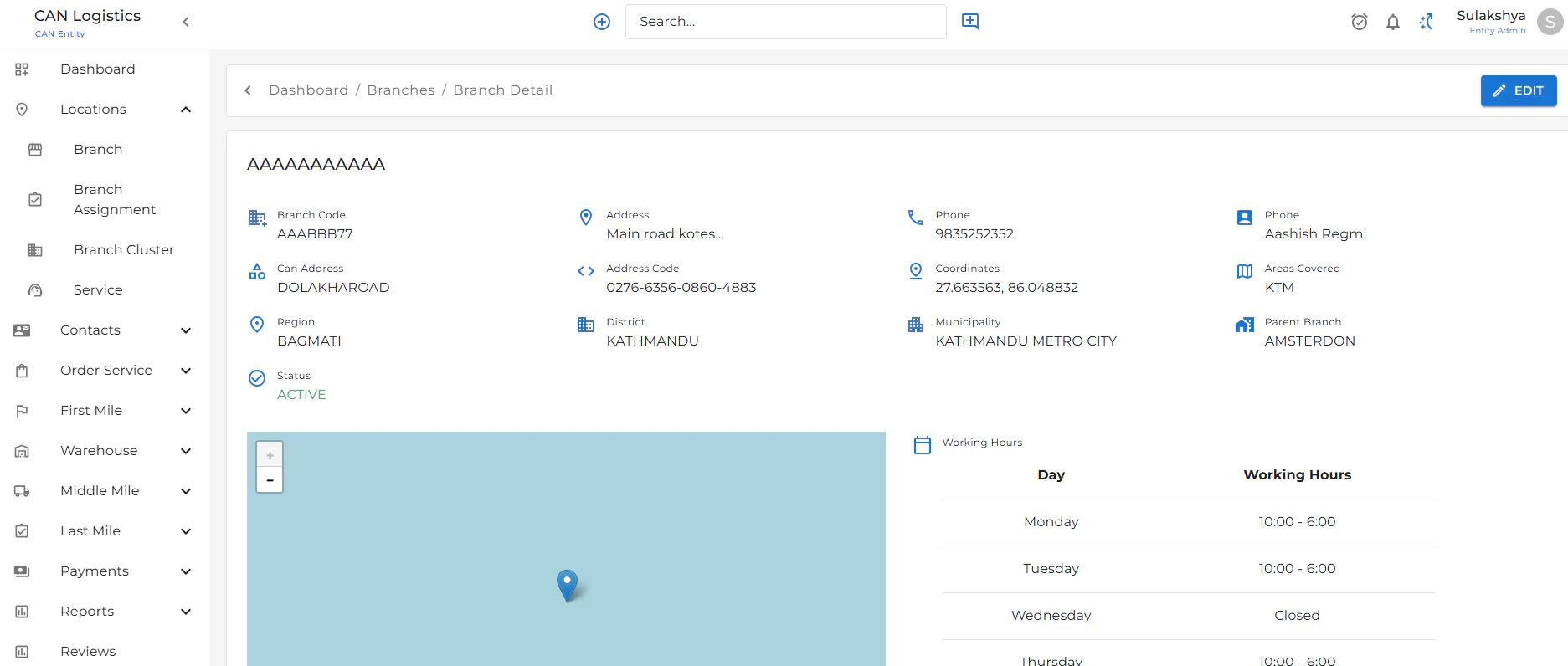Click the Reports chart icon
The height and width of the screenshot is (666, 1568).
click(22, 612)
